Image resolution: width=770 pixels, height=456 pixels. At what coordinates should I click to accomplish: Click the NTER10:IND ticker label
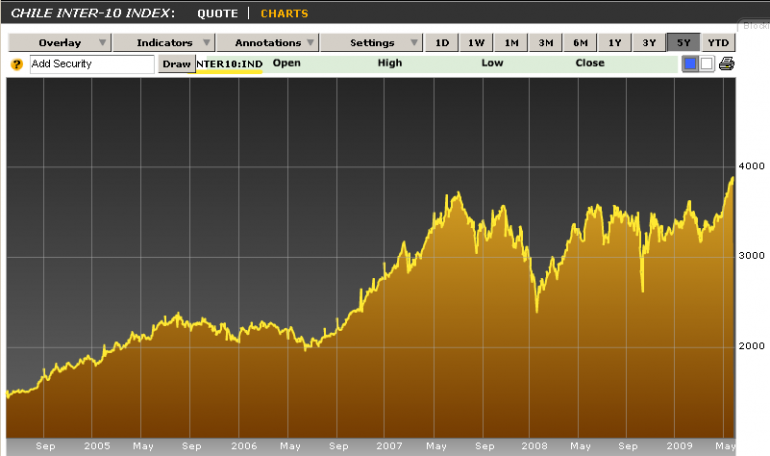229,64
